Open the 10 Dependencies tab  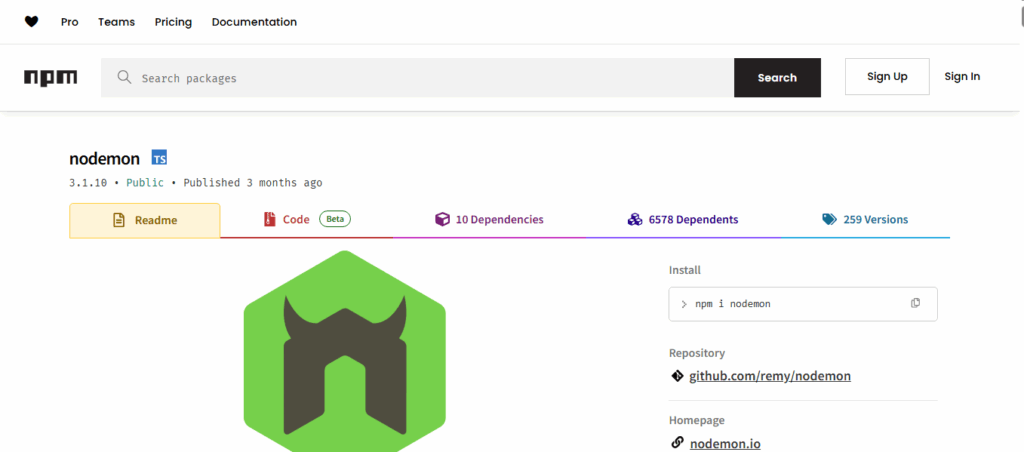click(489, 220)
